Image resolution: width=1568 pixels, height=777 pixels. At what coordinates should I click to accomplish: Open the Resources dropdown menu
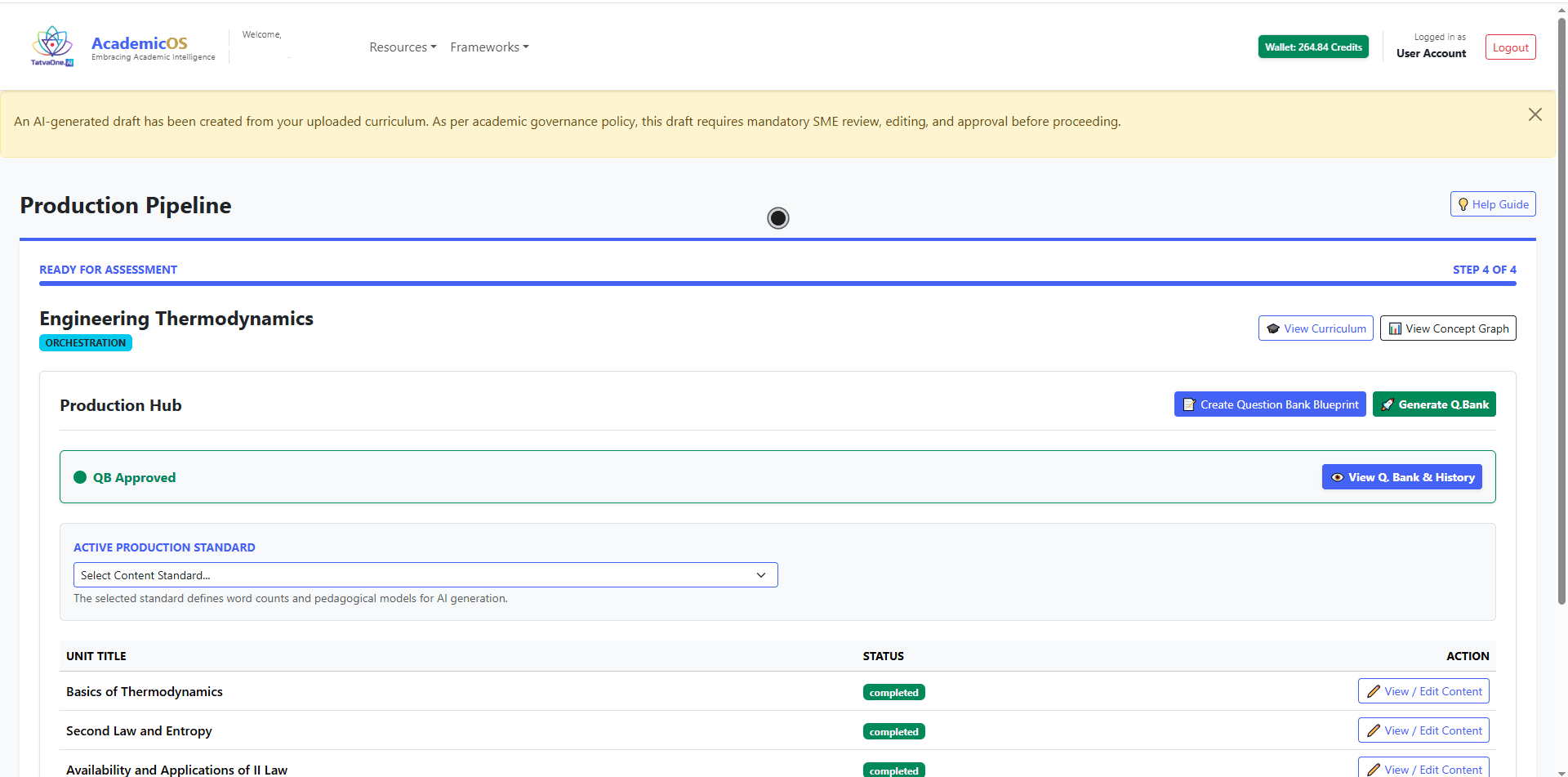click(x=403, y=47)
